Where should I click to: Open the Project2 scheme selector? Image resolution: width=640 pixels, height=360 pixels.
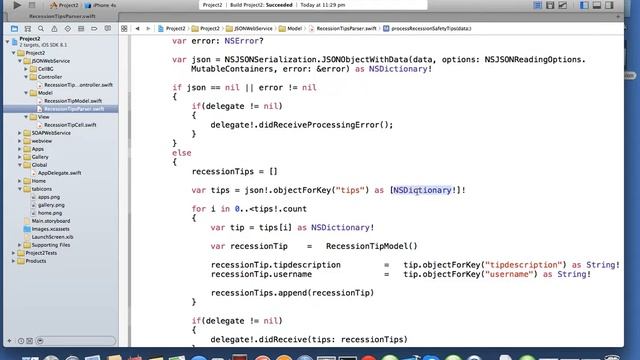tap(64, 5)
